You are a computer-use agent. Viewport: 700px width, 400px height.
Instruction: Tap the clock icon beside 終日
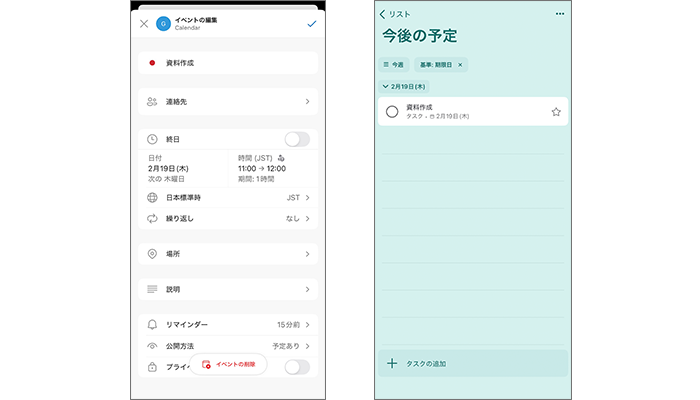click(x=152, y=139)
